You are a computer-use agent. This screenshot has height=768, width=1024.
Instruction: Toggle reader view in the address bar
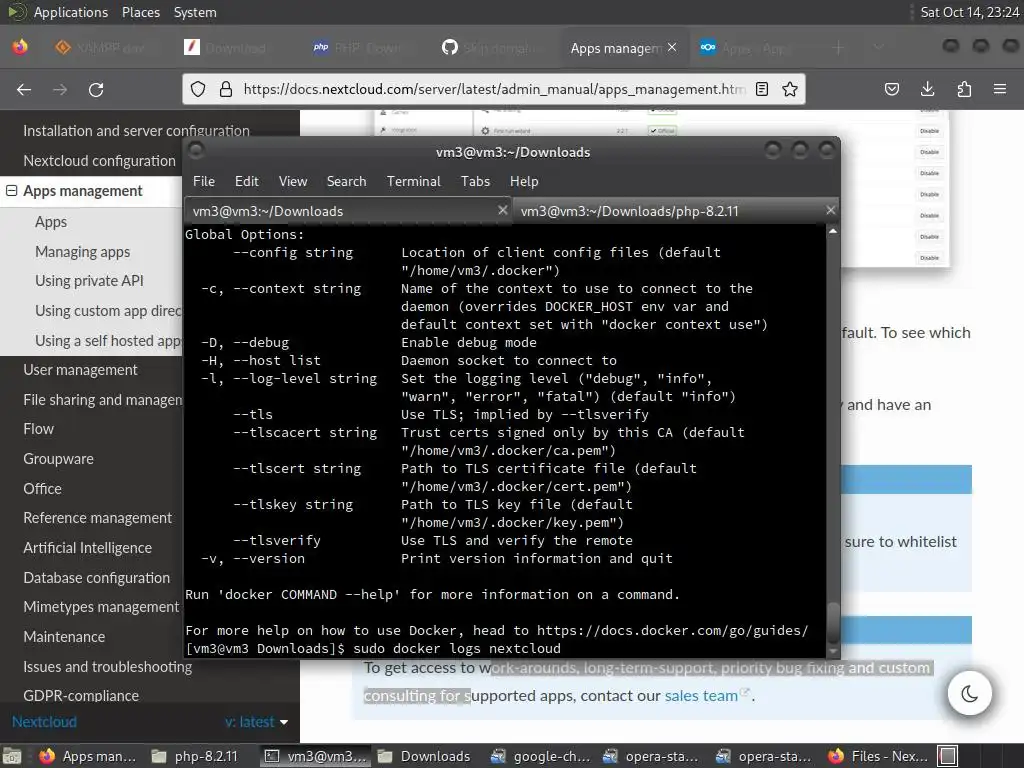click(x=761, y=89)
